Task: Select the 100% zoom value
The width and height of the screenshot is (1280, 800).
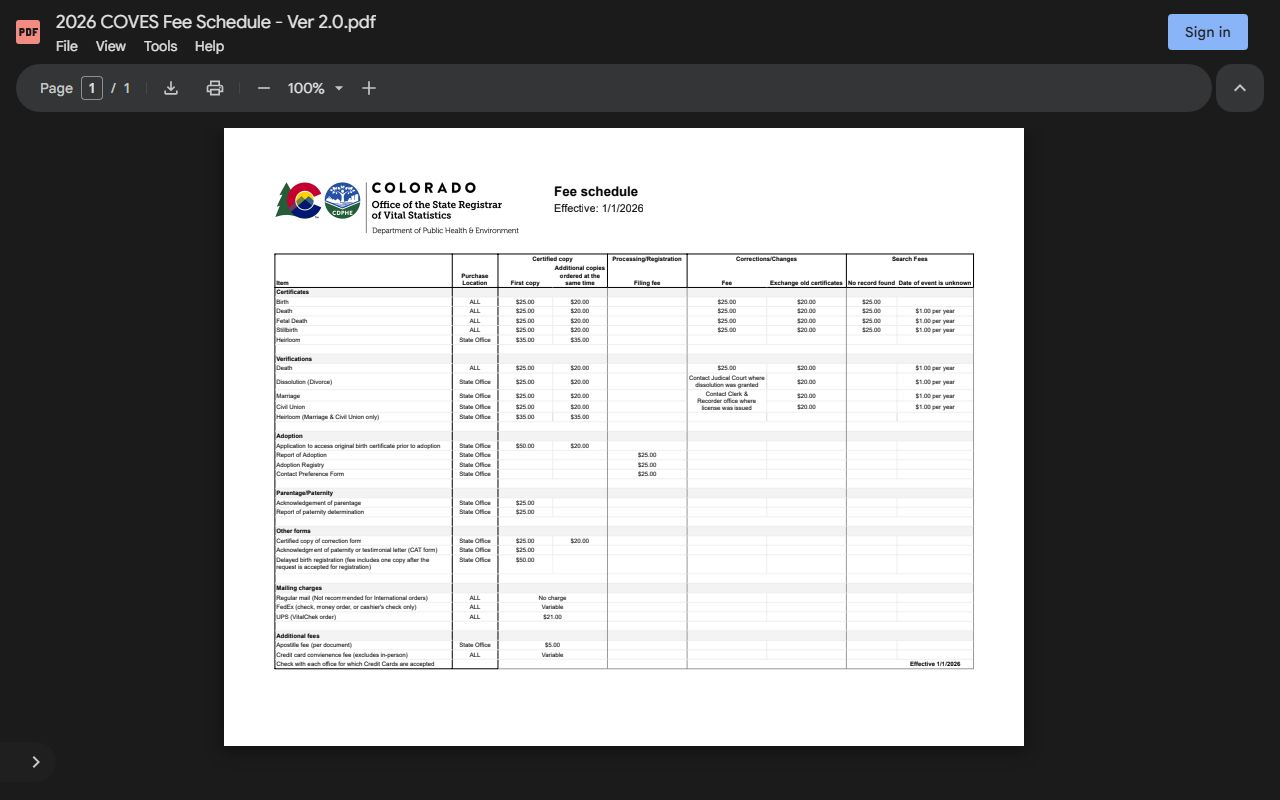Action: (306, 88)
